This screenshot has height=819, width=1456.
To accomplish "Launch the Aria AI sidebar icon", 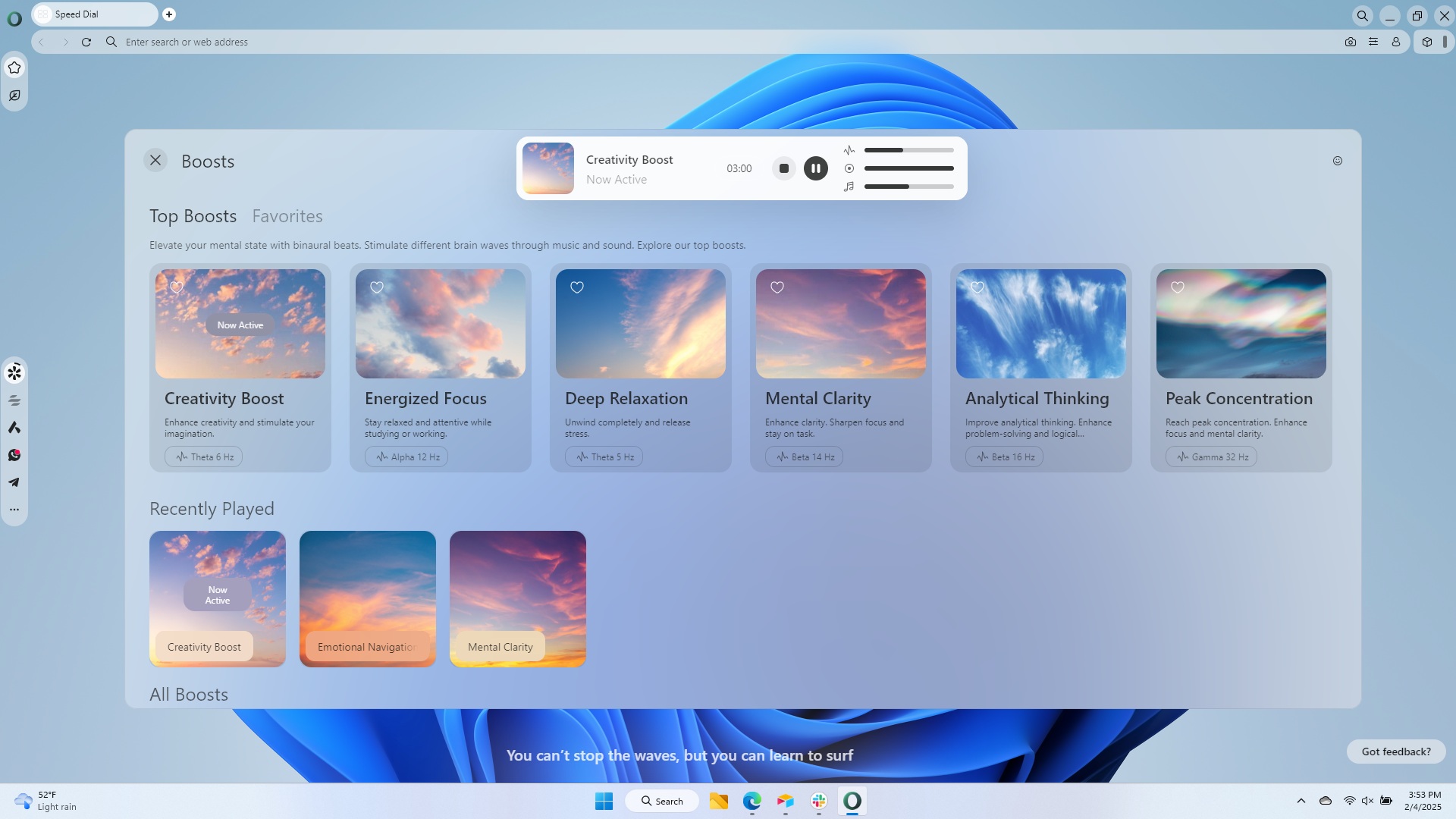I will [x=14, y=428].
